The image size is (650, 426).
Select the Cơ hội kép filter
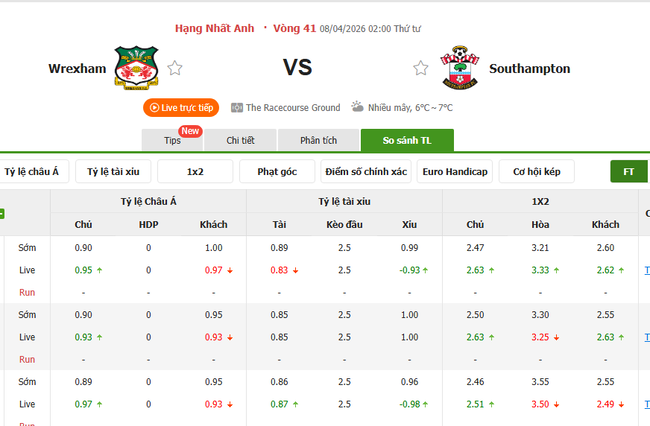[x=536, y=172]
